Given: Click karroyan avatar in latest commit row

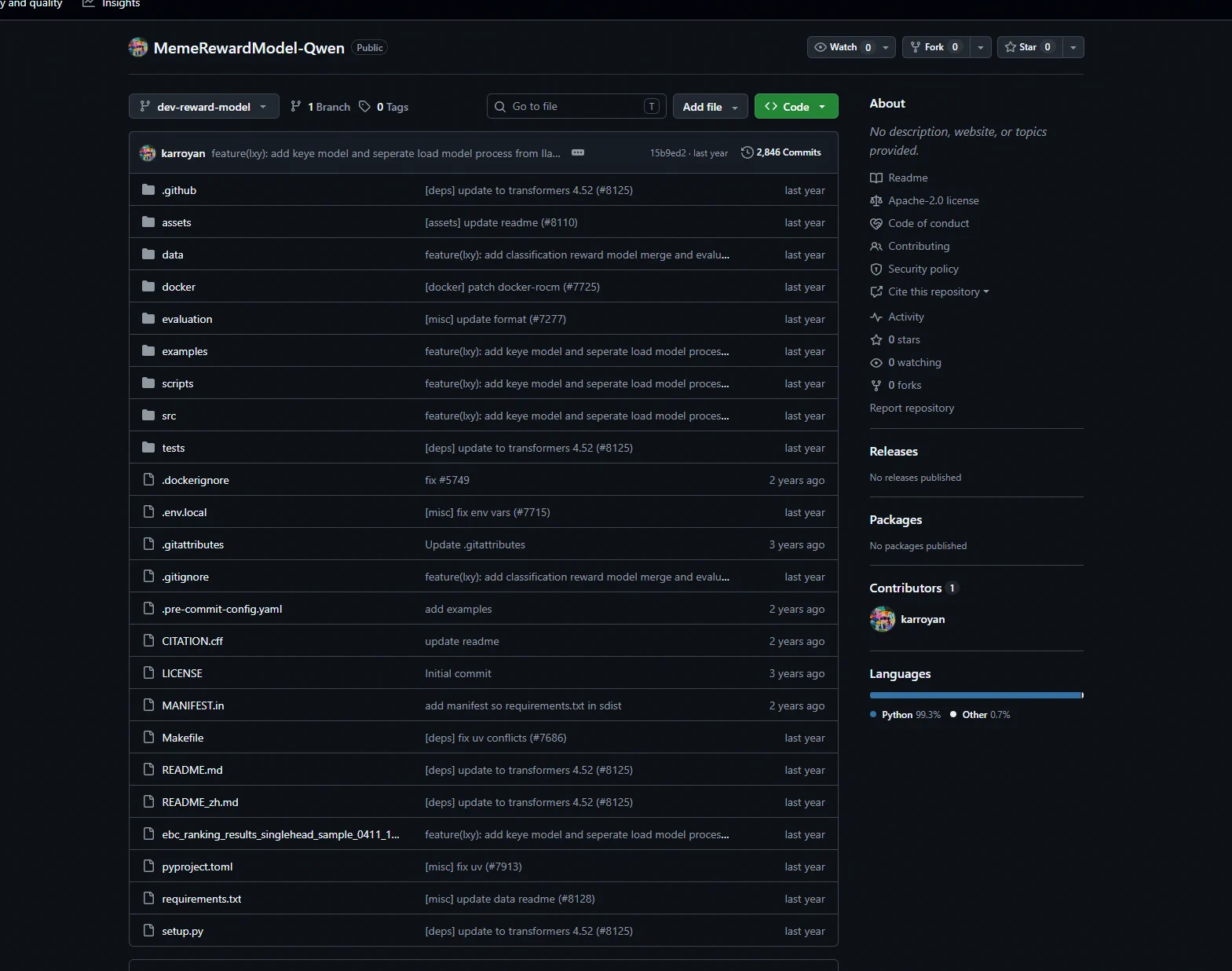Looking at the screenshot, I should 148,153.
